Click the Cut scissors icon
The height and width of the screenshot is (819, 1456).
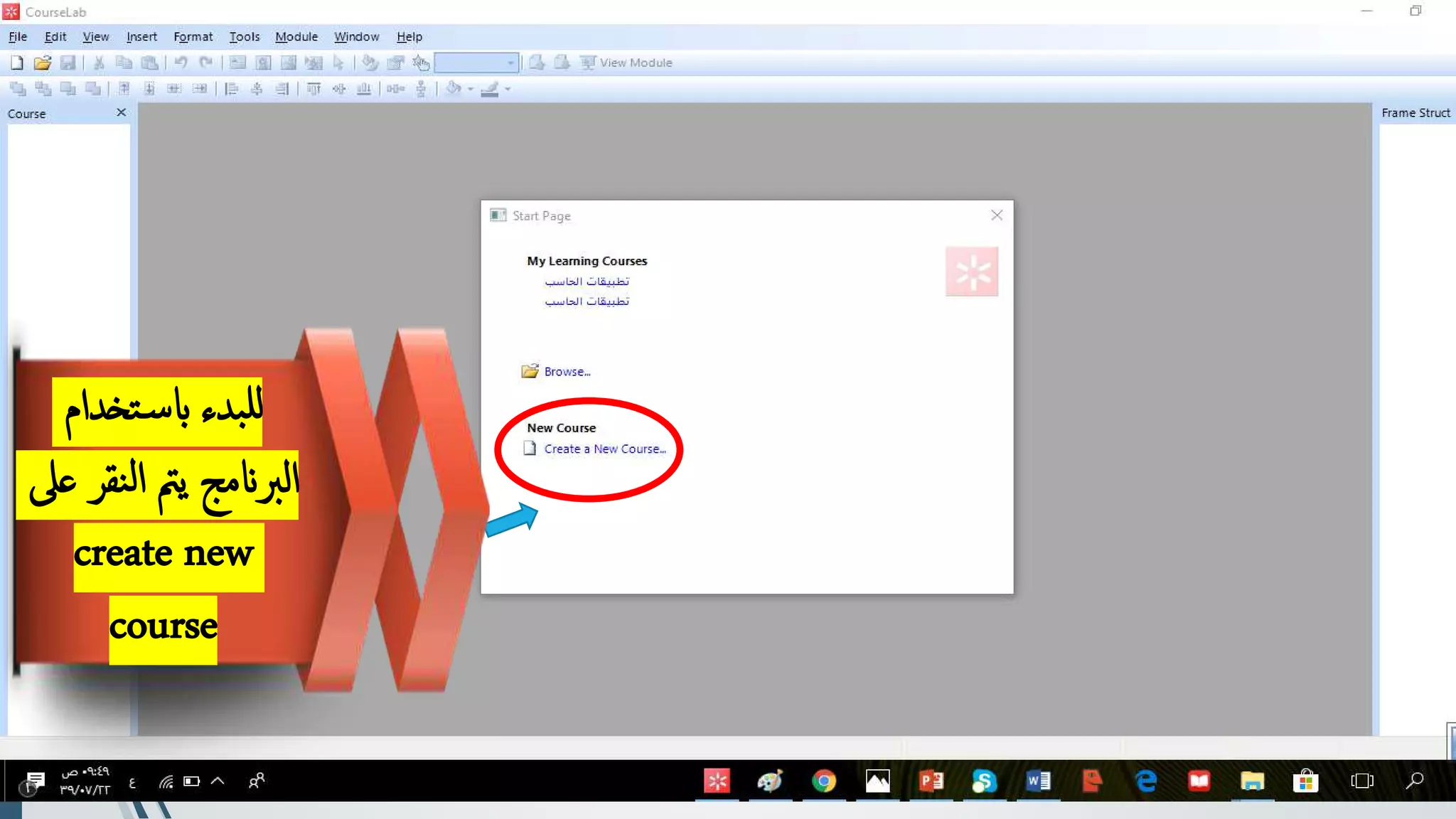click(x=99, y=63)
